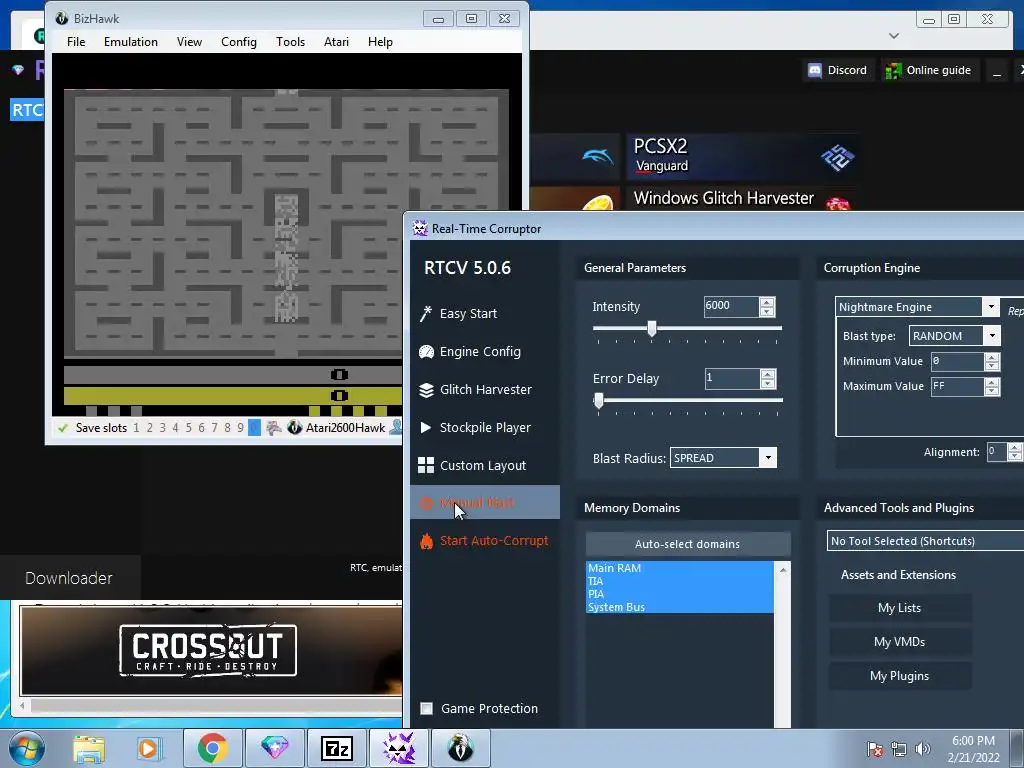
Task: Open Windows Media Player from taskbar
Action: [x=149, y=749]
